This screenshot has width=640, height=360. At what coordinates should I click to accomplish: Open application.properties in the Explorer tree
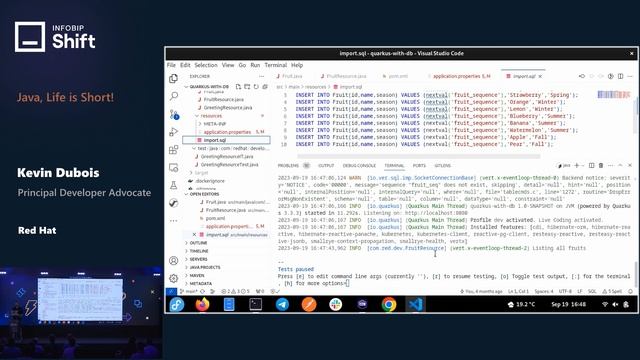(x=227, y=132)
